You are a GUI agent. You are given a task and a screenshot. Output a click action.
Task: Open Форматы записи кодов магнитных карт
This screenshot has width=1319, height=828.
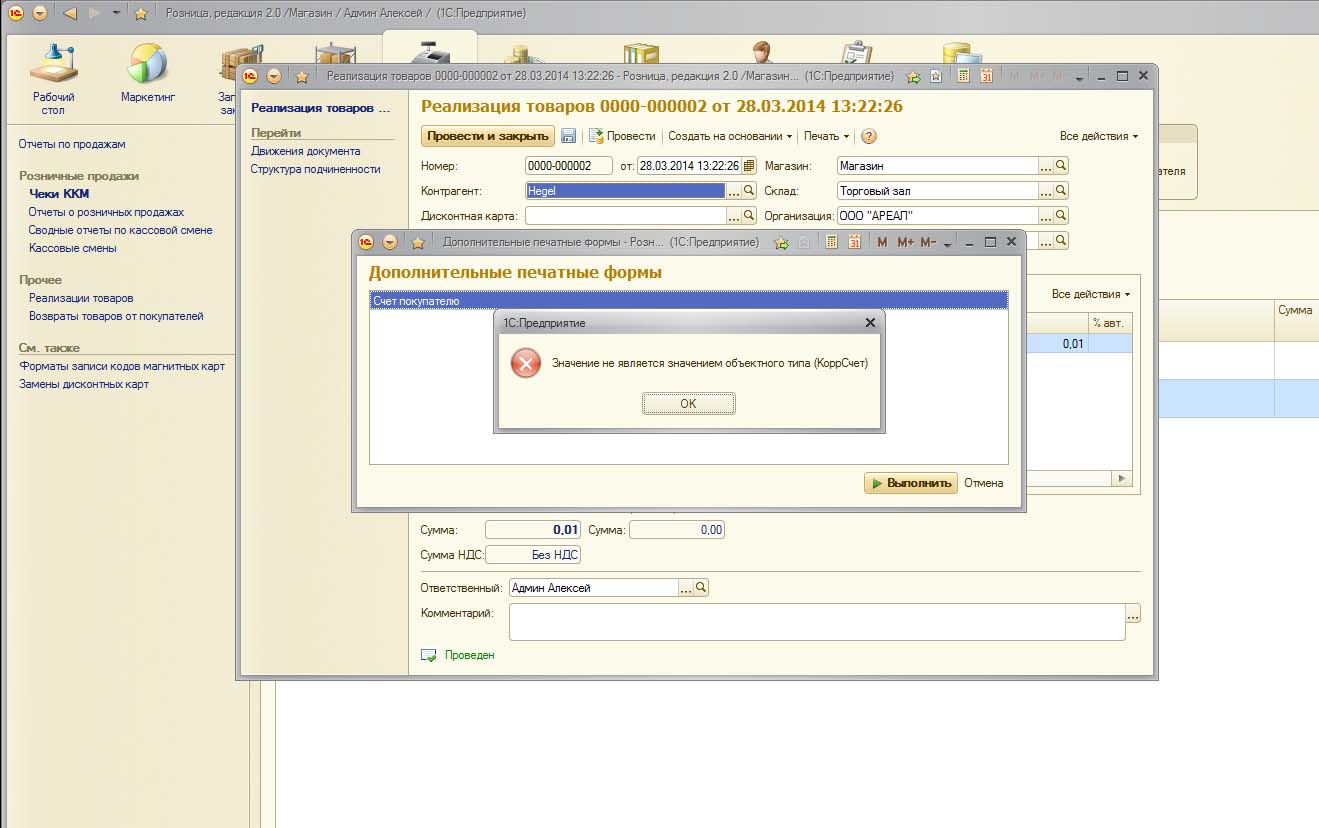(x=122, y=366)
